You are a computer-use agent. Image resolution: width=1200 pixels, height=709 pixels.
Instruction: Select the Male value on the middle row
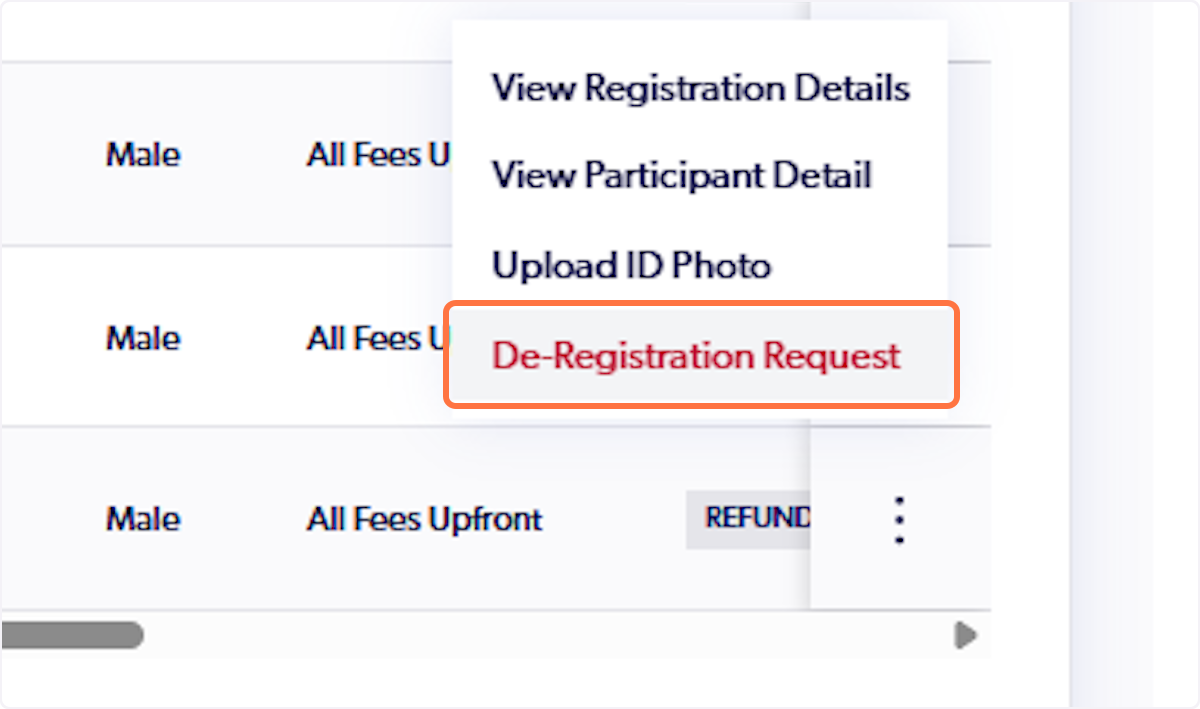click(142, 338)
